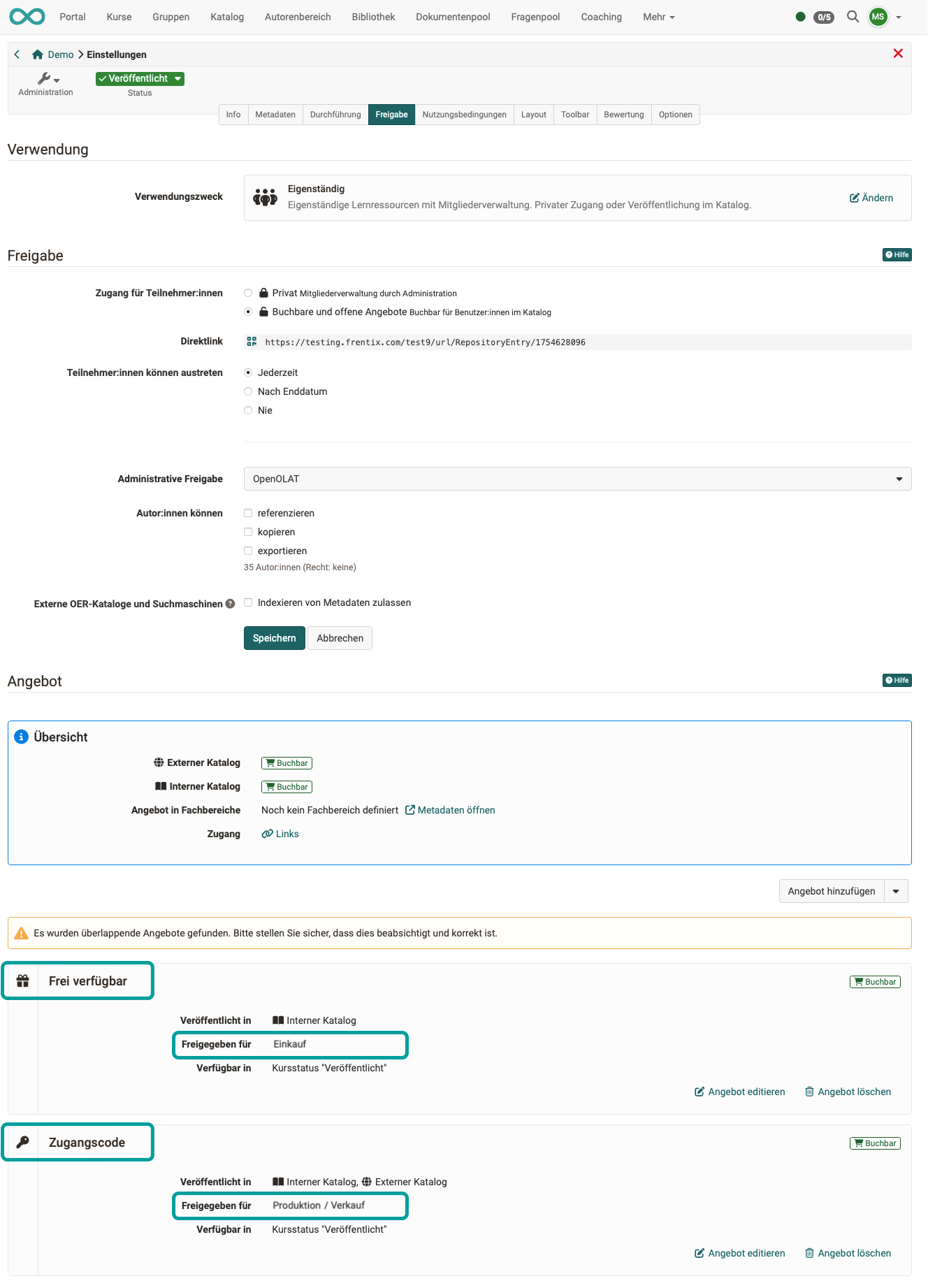Check Indexieren von Metadaten zulassen
The width and height of the screenshot is (928, 1288).
coord(248,603)
